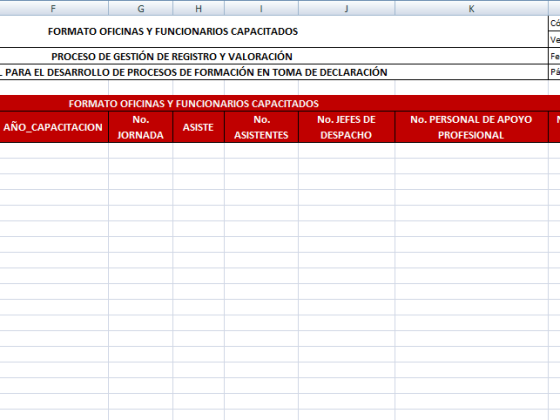Select column I header
This screenshot has width=560, height=420.
pos(261,9)
